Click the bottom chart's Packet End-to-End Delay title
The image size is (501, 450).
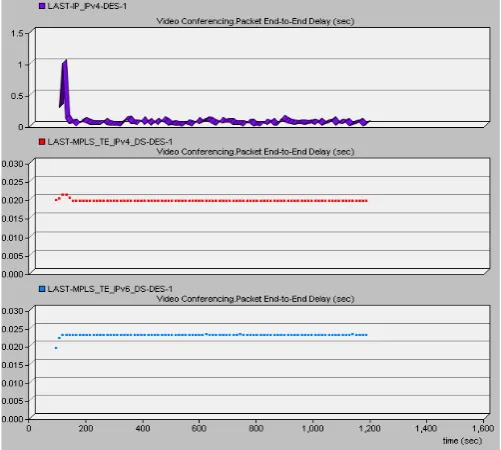tap(255, 299)
